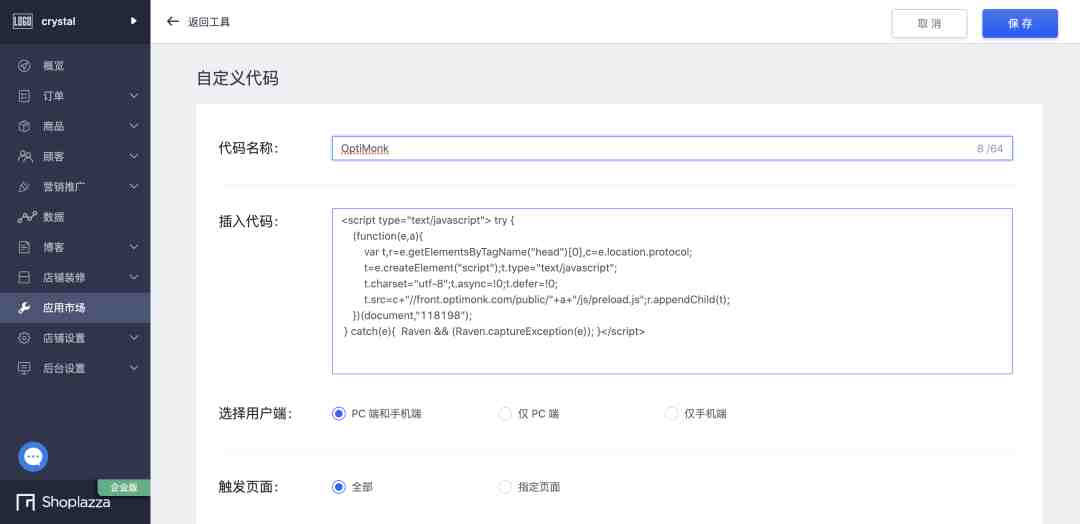Click the back arrow beside 返回工具
This screenshot has width=1080, height=524.
pyautogui.click(x=173, y=21)
